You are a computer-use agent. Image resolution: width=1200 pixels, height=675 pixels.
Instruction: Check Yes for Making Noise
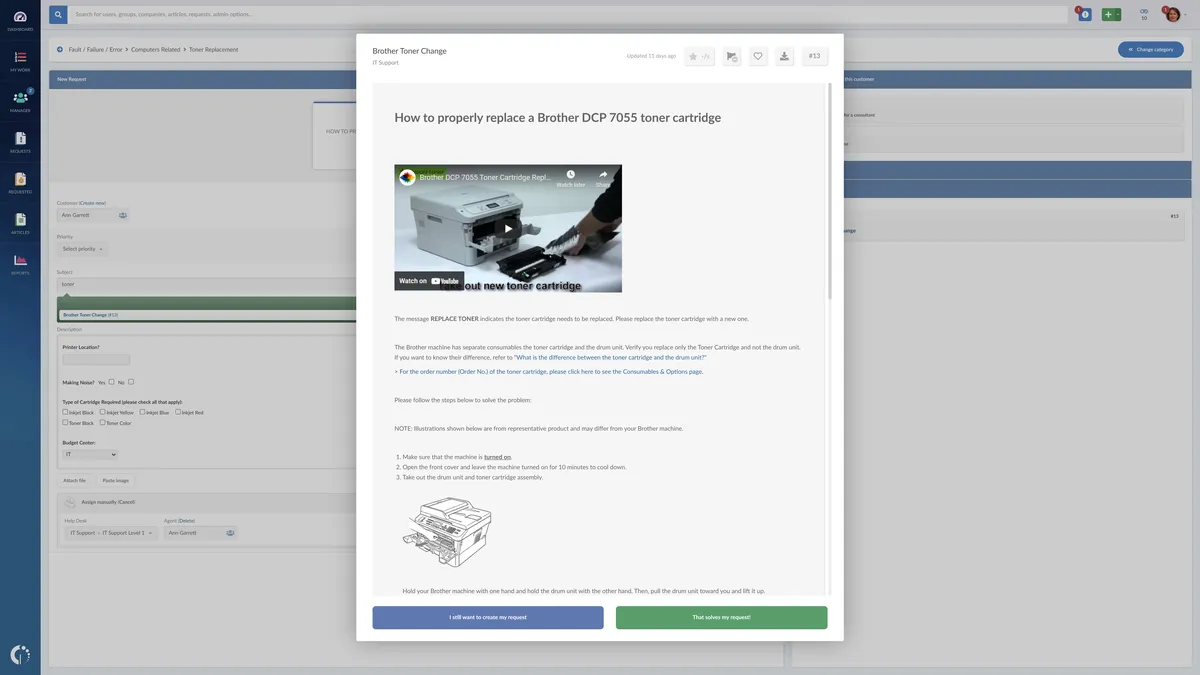point(112,382)
